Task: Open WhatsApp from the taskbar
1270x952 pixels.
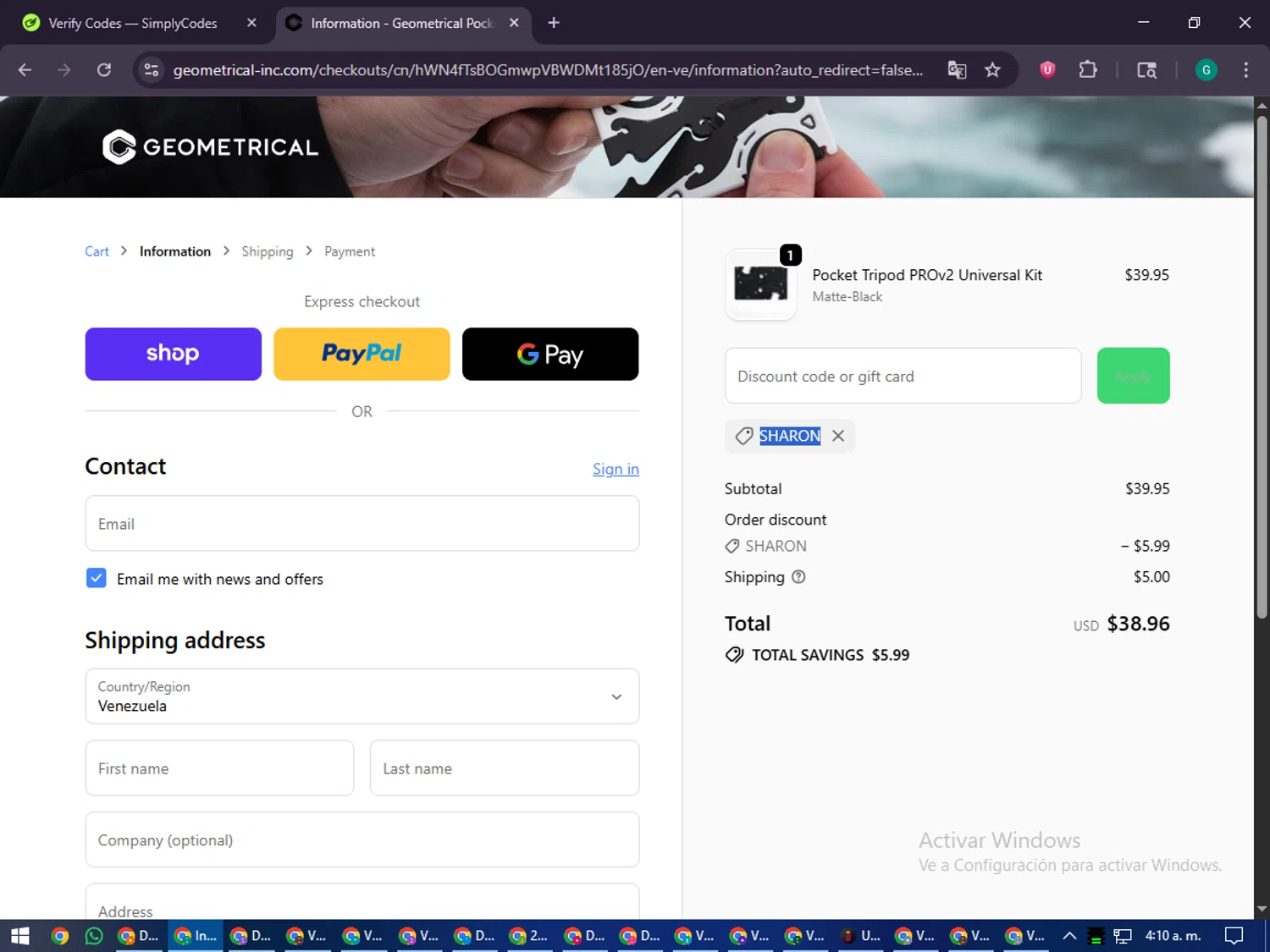Action: (94, 936)
